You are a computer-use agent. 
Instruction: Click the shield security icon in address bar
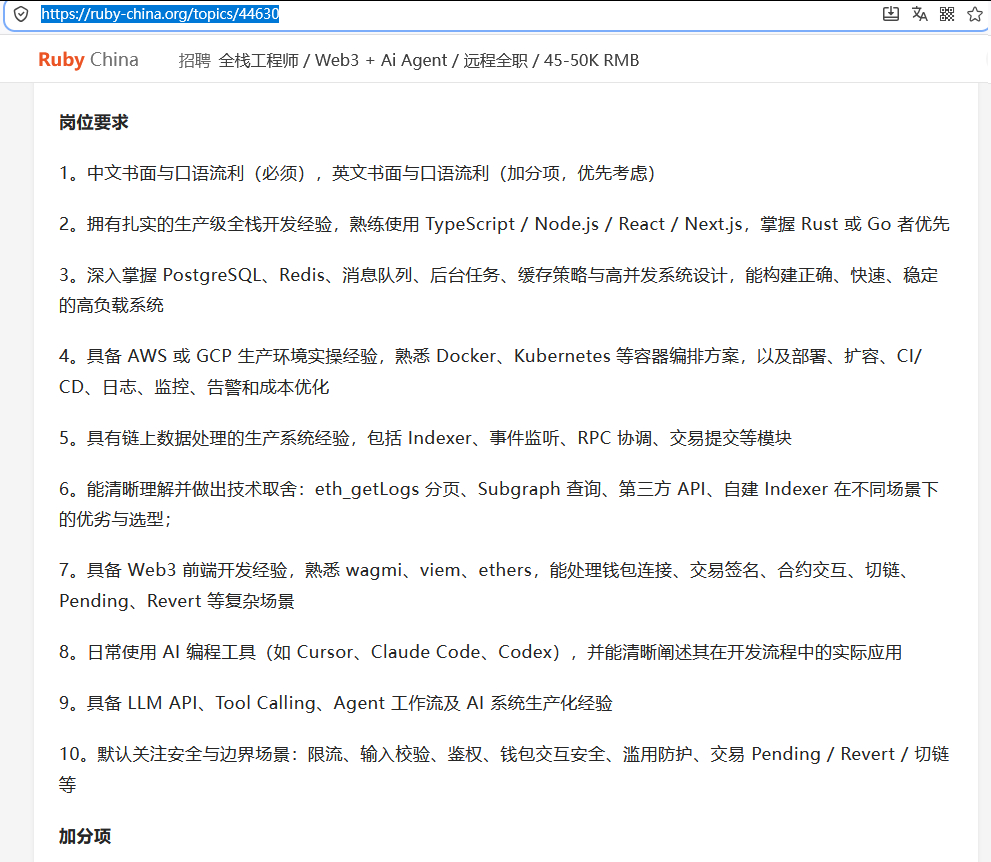(x=21, y=14)
